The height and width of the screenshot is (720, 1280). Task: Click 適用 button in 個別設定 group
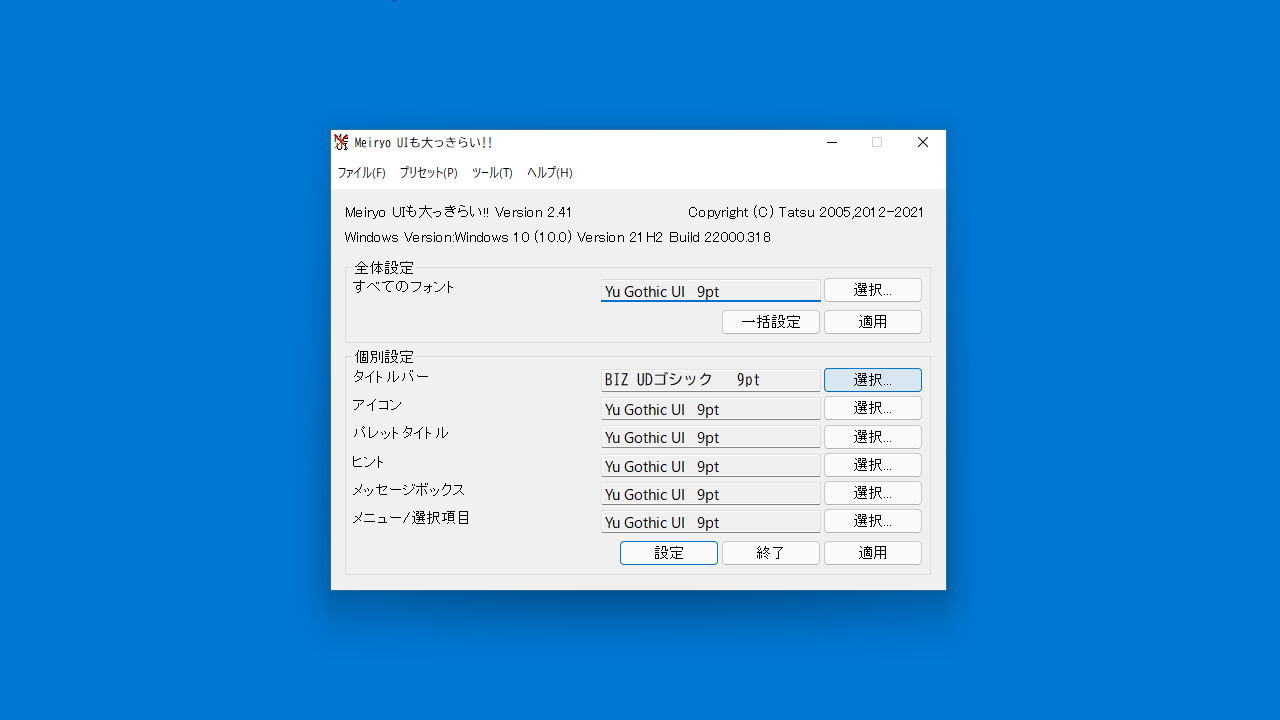[873, 553]
